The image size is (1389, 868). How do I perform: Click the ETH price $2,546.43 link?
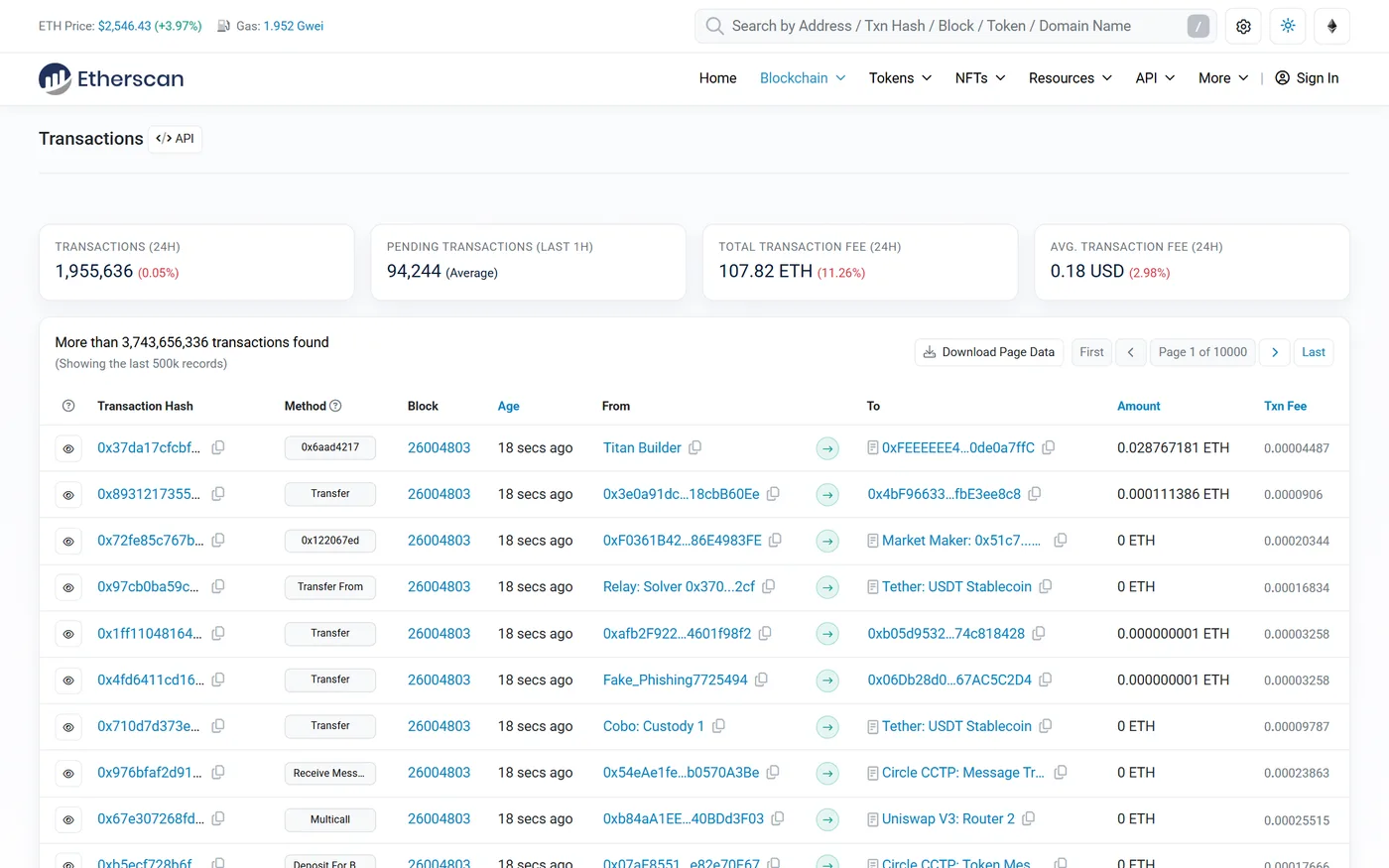point(150,26)
